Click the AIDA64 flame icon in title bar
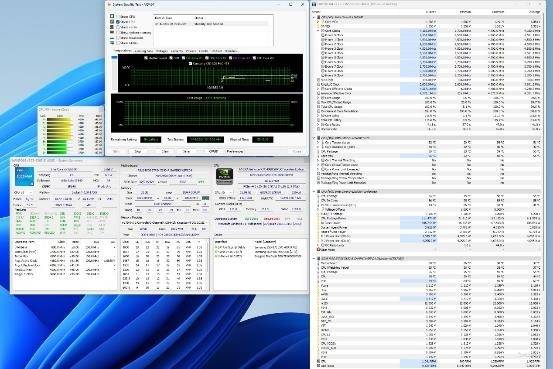Viewport: 553px width, 369px height. (x=109, y=5)
